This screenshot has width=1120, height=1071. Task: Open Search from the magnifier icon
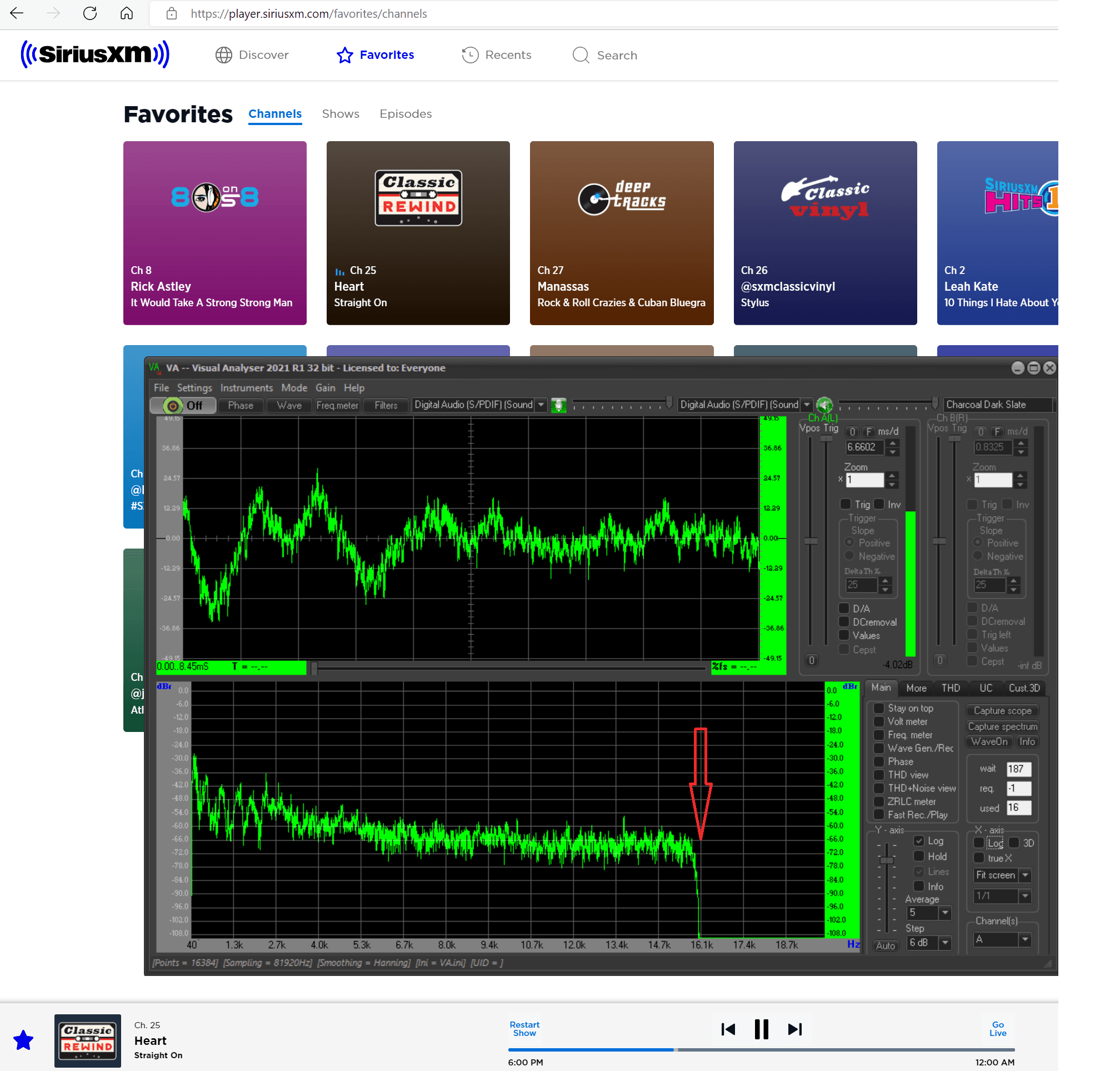(580, 55)
